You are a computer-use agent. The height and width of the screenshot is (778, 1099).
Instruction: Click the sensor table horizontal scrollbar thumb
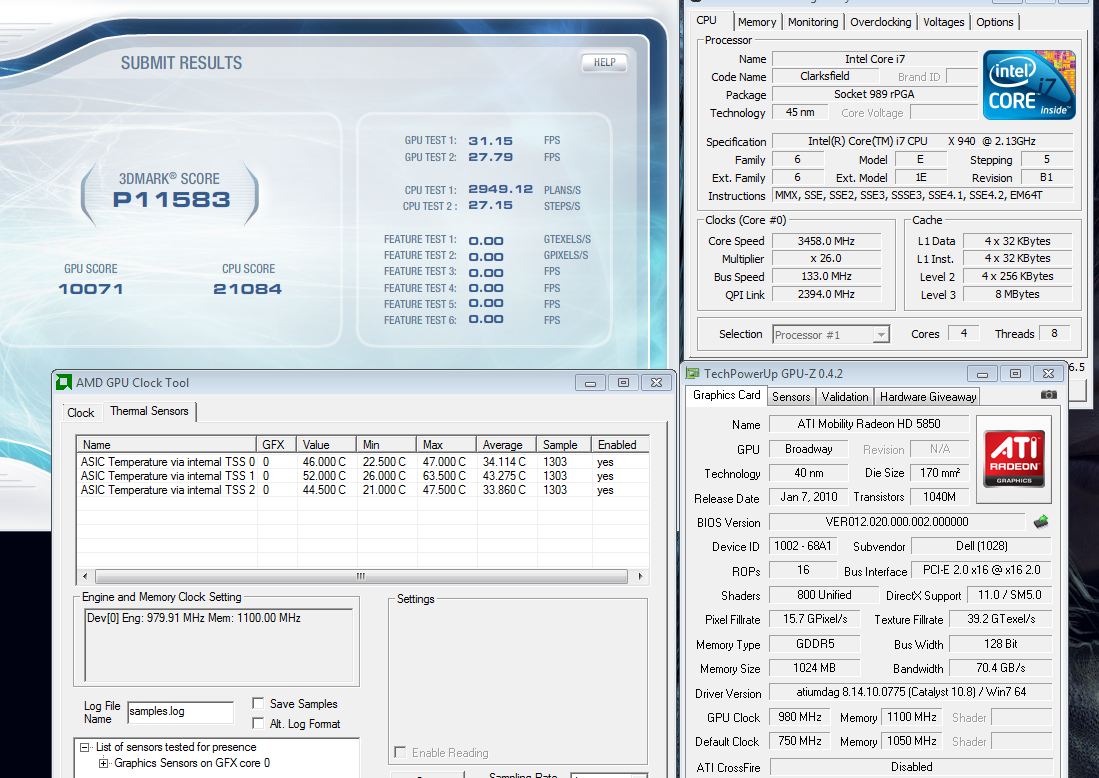[x=361, y=576]
